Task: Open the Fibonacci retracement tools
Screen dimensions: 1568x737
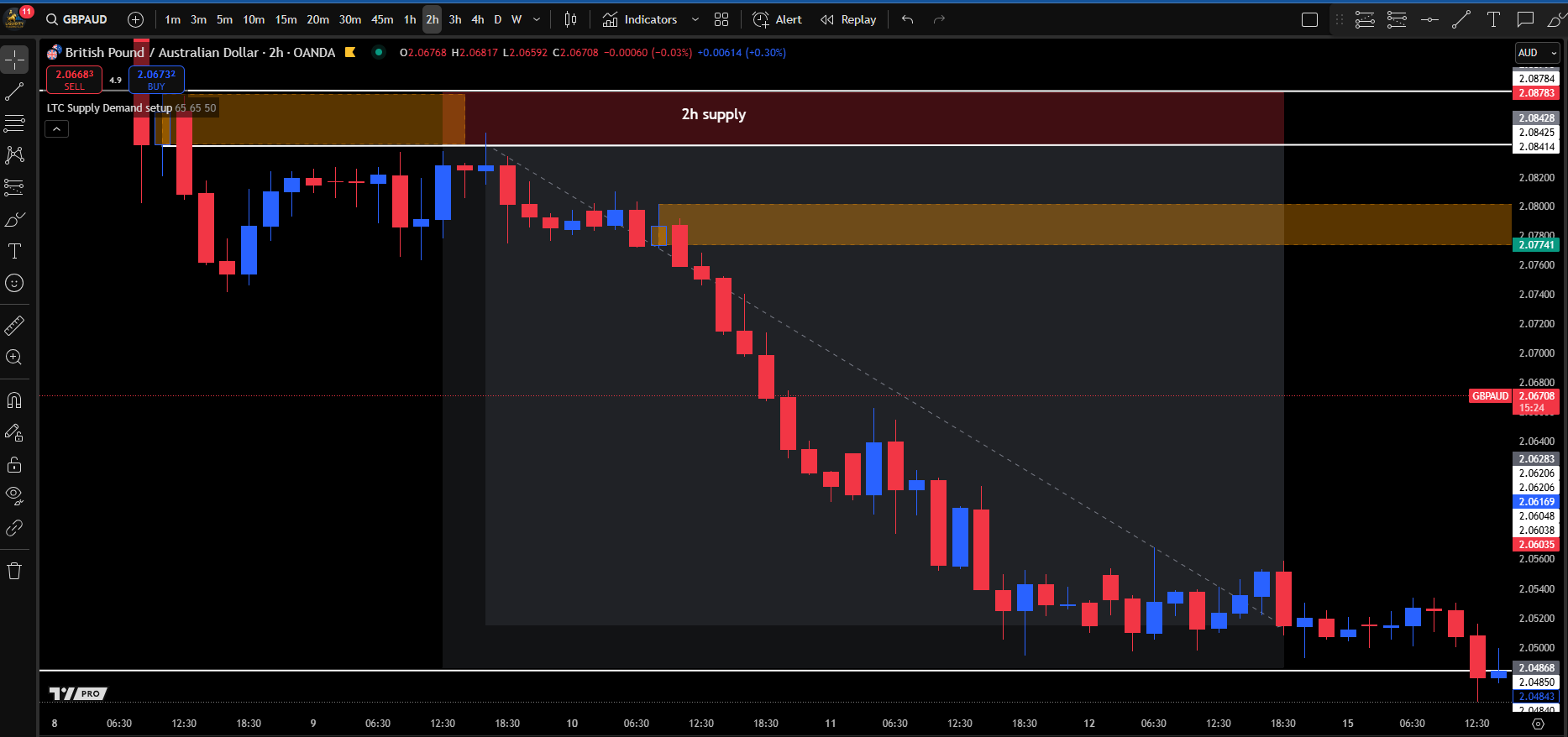Action: coord(14,123)
